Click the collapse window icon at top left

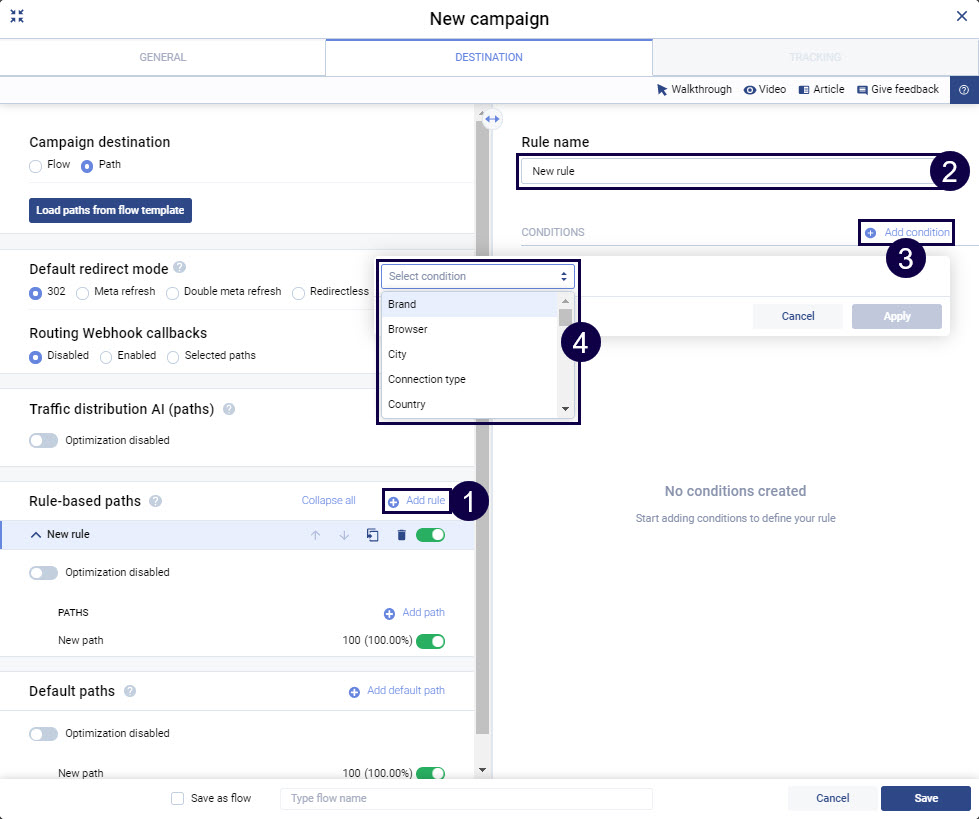pos(17,17)
